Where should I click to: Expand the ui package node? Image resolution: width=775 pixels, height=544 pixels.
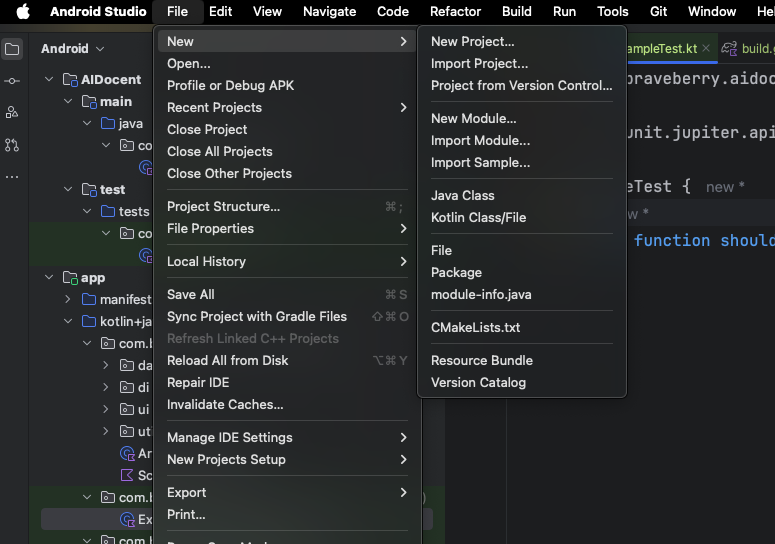[106, 409]
